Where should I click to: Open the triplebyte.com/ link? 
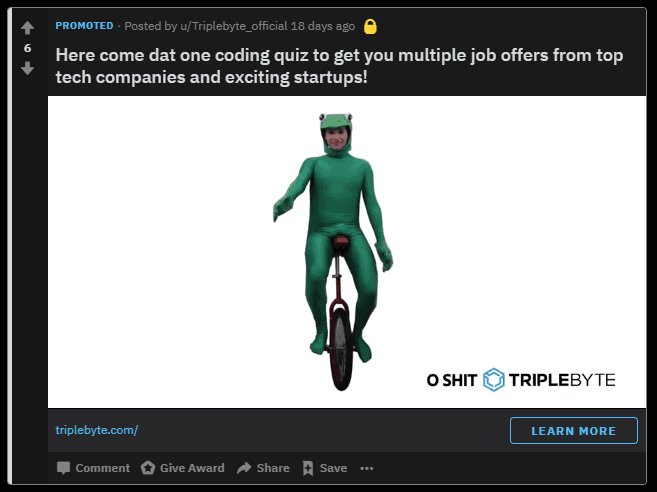[x=97, y=430]
